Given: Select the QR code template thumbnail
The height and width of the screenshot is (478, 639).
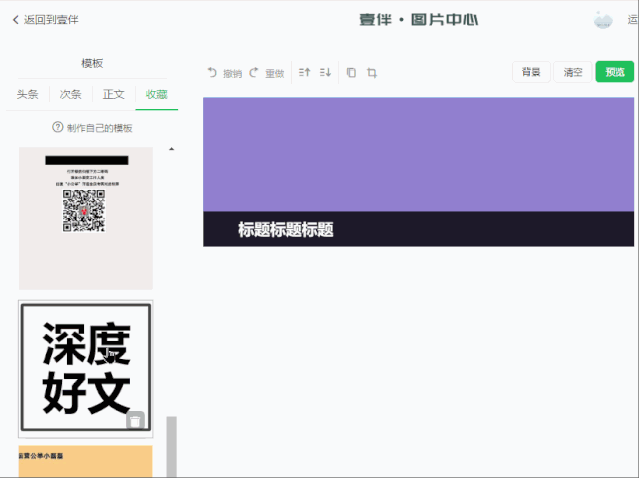Looking at the screenshot, I should click(x=85, y=217).
